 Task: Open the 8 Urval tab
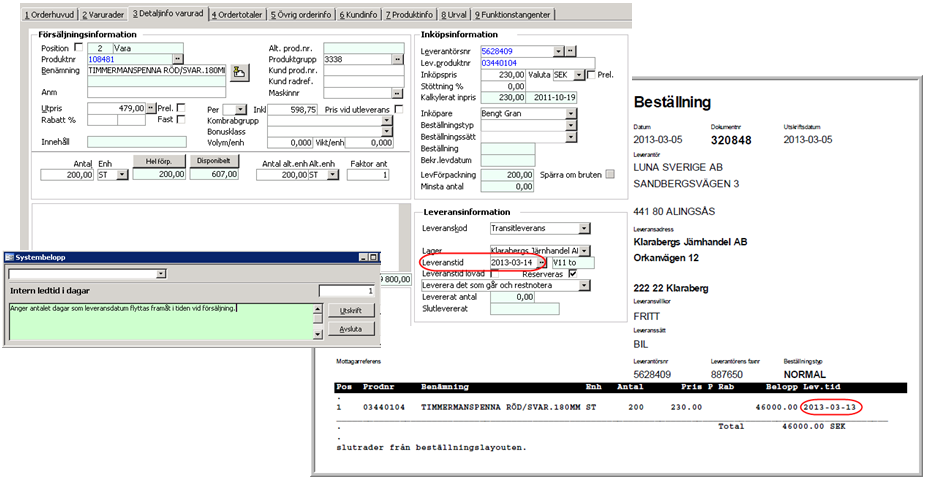click(454, 14)
